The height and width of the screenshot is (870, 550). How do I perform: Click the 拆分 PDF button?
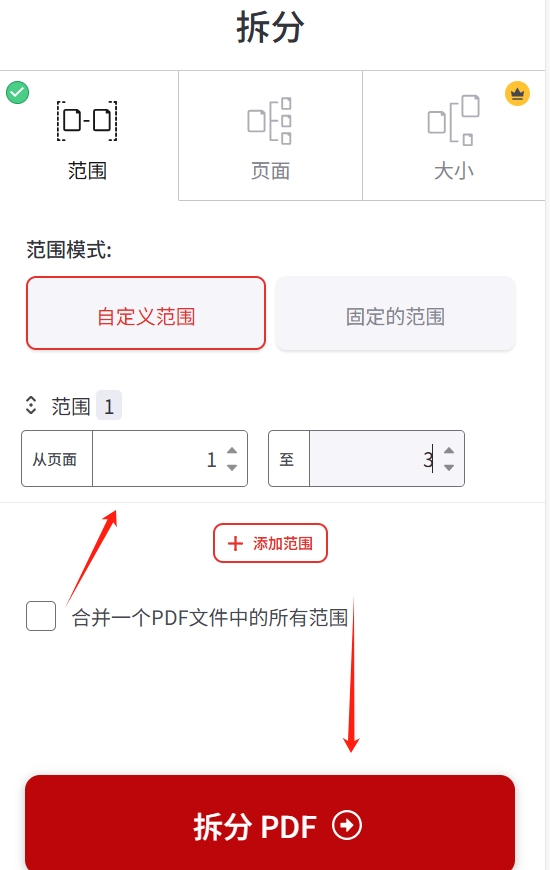tap(270, 823)
